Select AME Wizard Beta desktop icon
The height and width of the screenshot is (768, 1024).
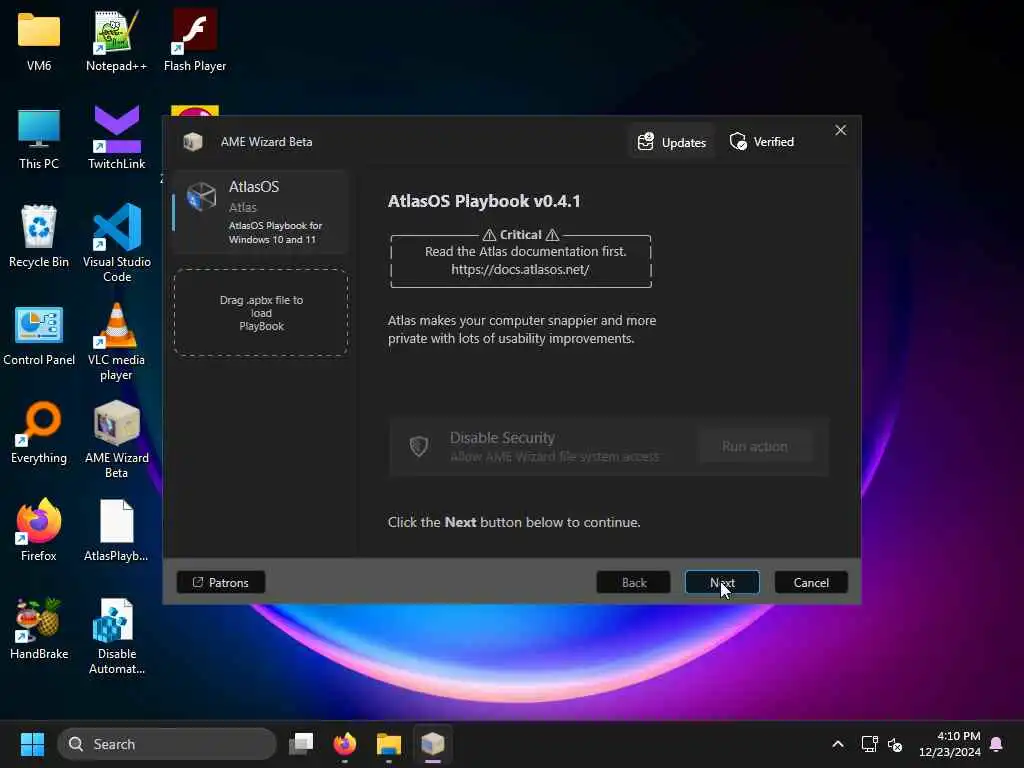point(116,439)
